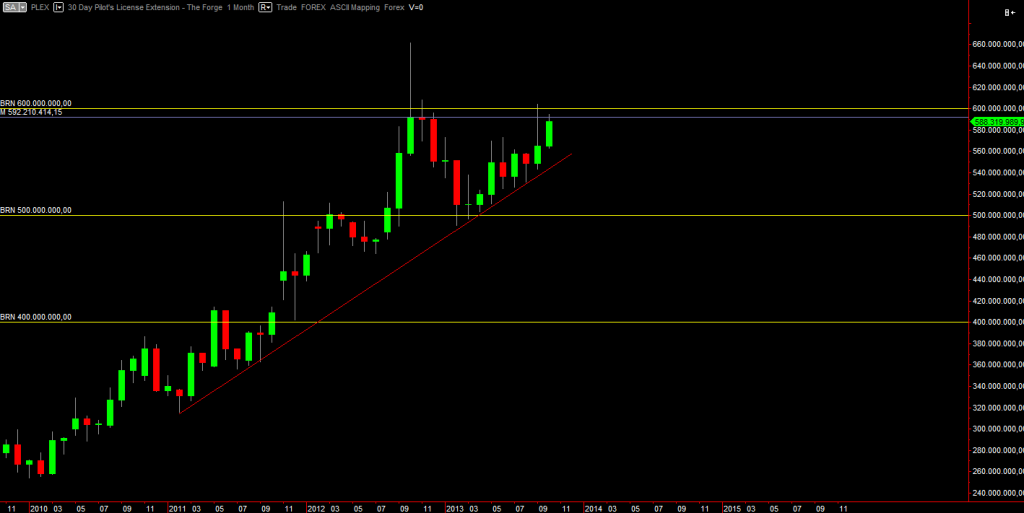Click the 480.000.000 price axis label
This screenshot has width=1024, height=513.
(x=998, y=237)
